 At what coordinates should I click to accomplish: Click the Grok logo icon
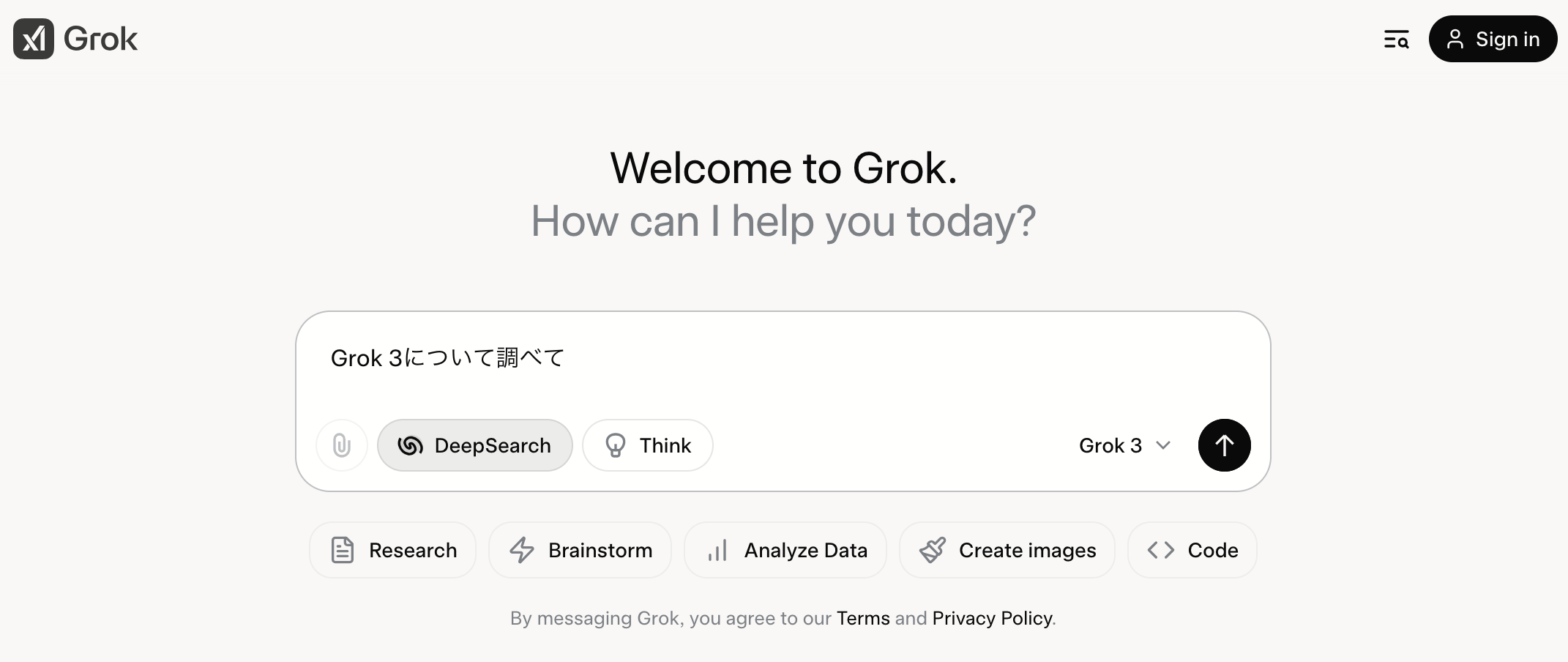(x=34, y=39)
